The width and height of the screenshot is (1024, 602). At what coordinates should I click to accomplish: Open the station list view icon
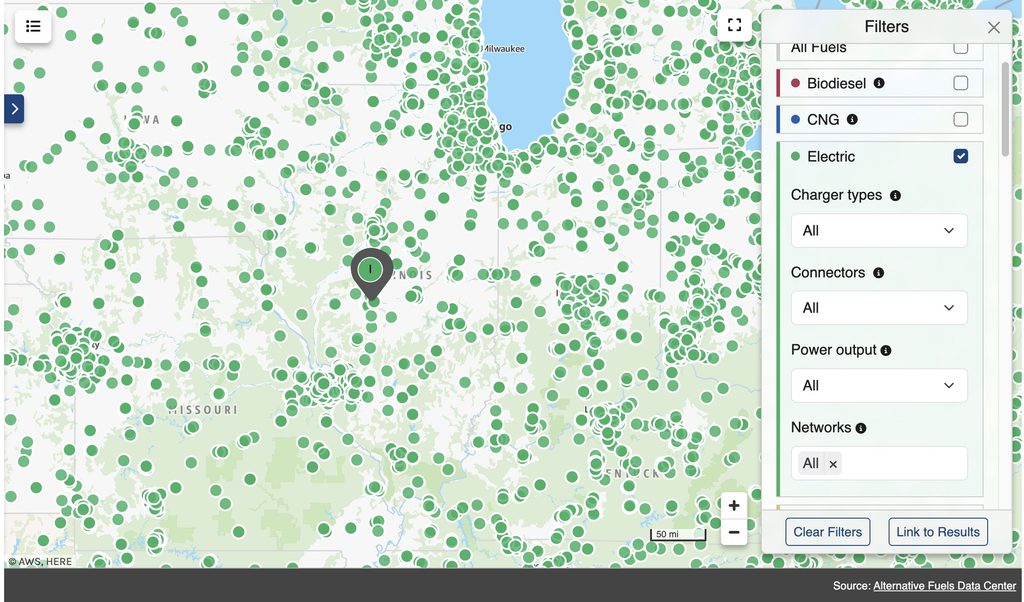coord(33,26)
